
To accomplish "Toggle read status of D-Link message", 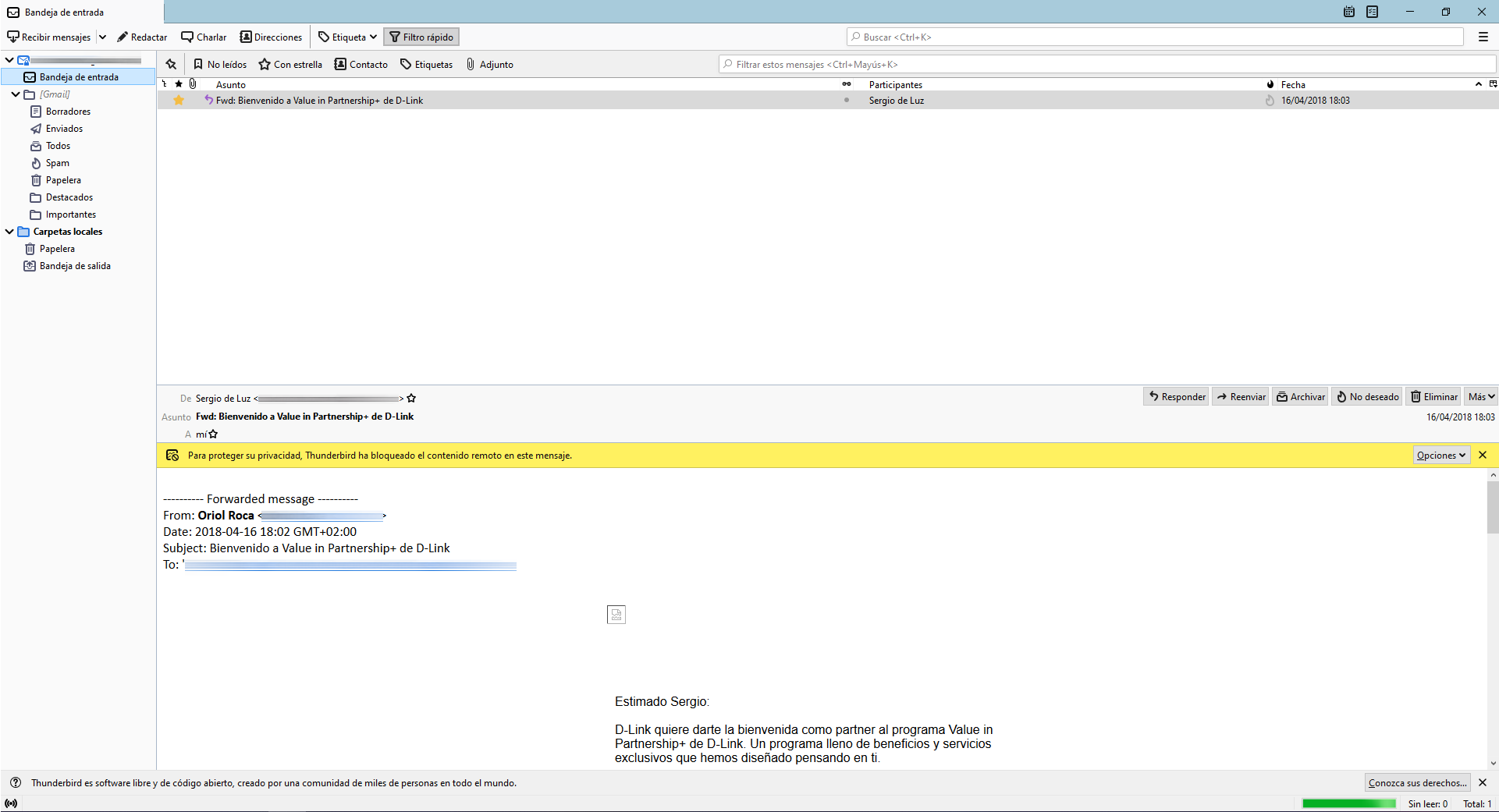I will coord(847,100).
